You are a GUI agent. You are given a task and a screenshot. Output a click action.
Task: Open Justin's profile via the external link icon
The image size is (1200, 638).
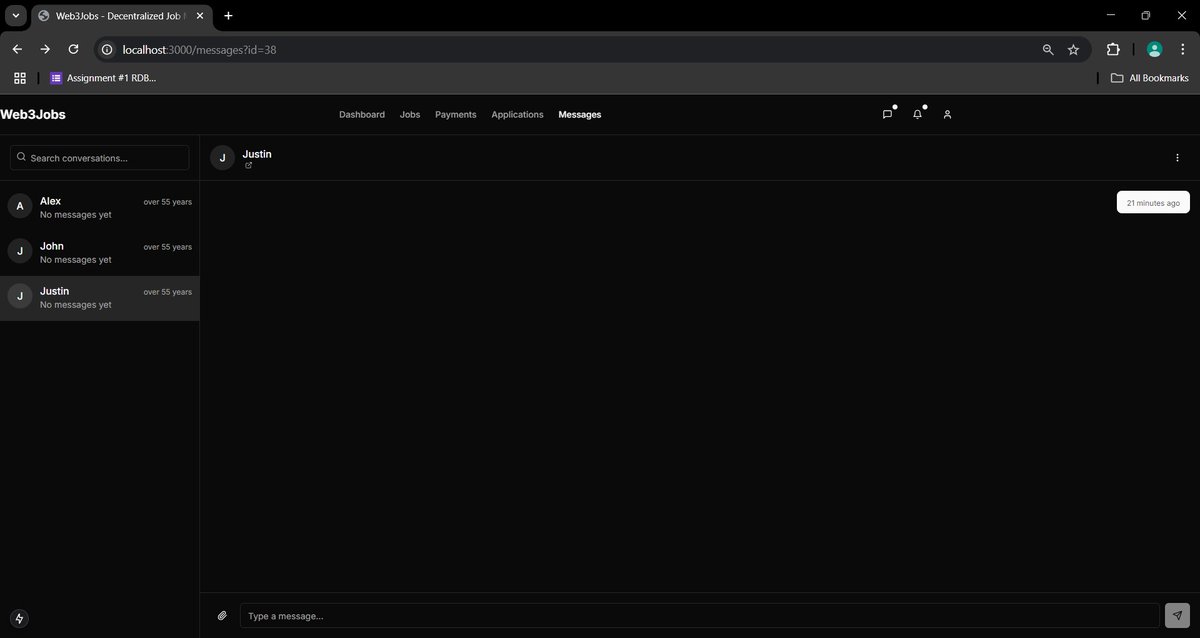click(248, 164)
